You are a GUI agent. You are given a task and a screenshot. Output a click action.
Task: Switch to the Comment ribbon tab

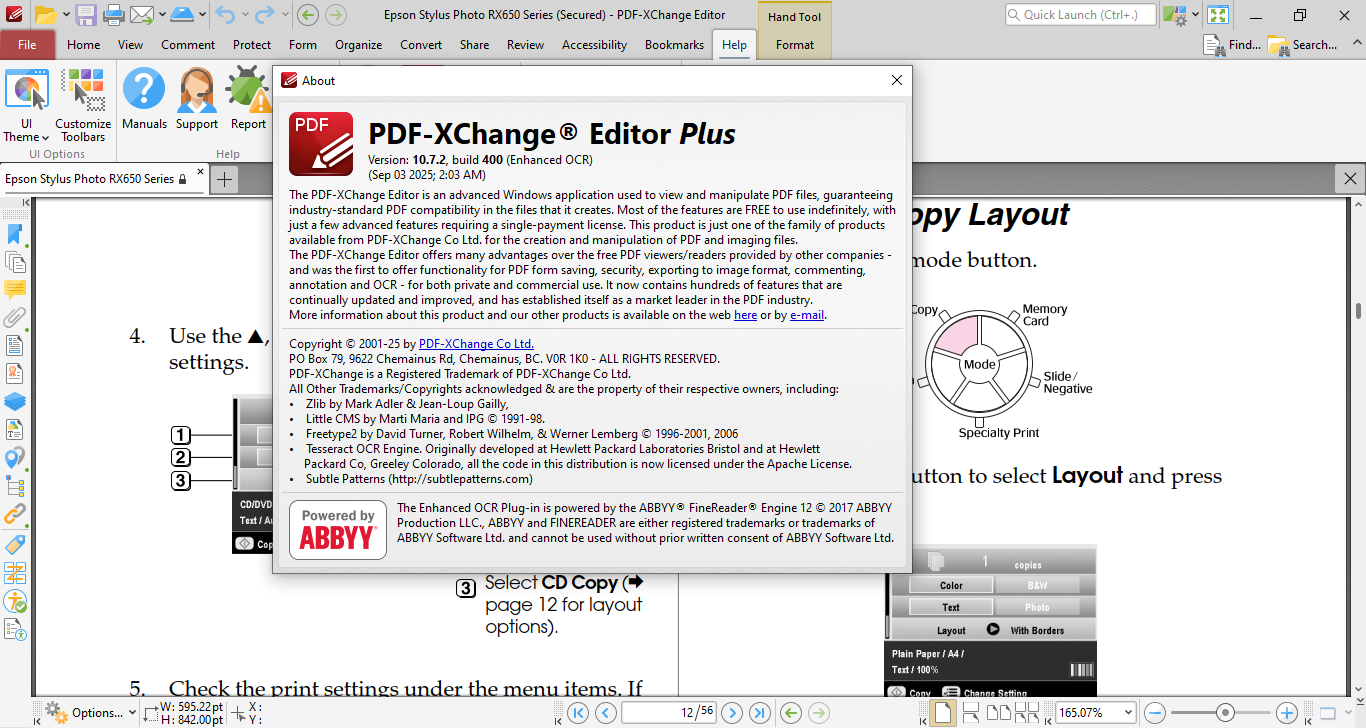click(188, 44)
